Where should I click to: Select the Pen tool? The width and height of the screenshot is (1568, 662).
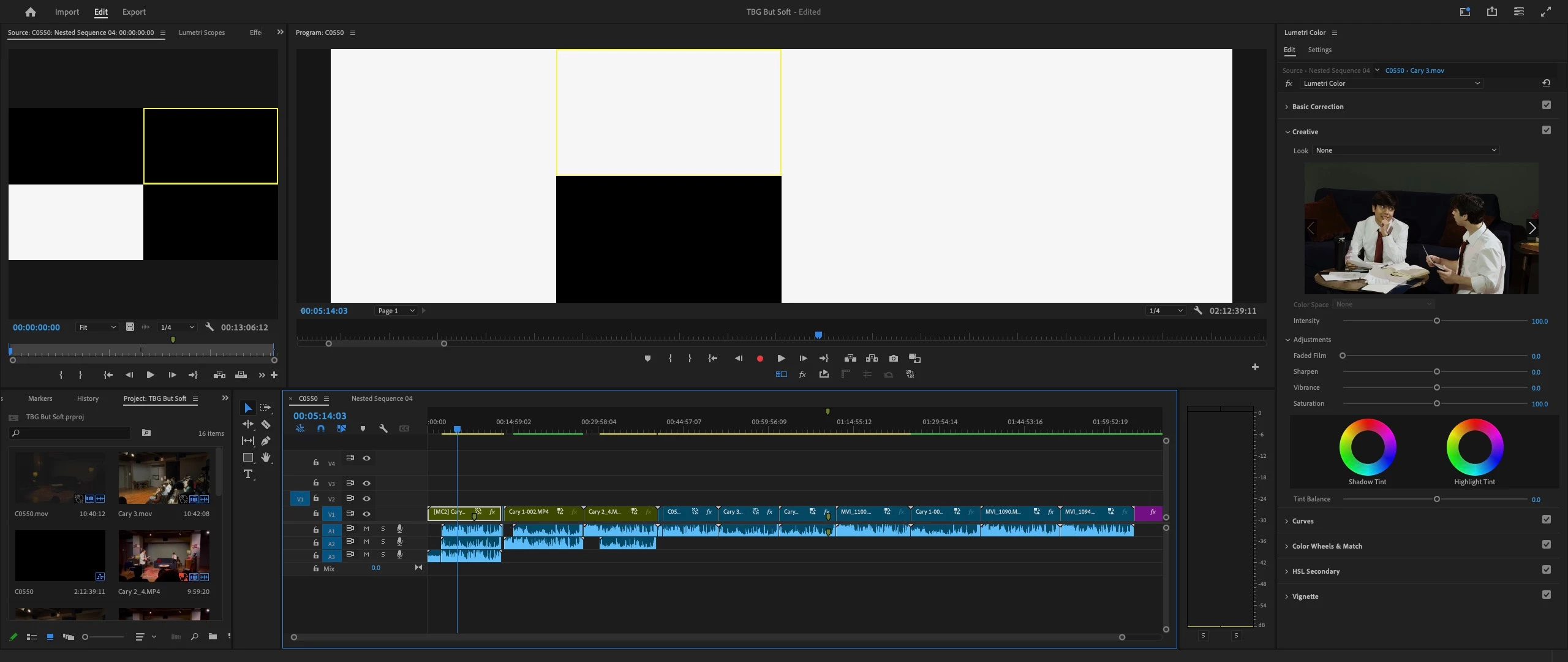(266, 441)
